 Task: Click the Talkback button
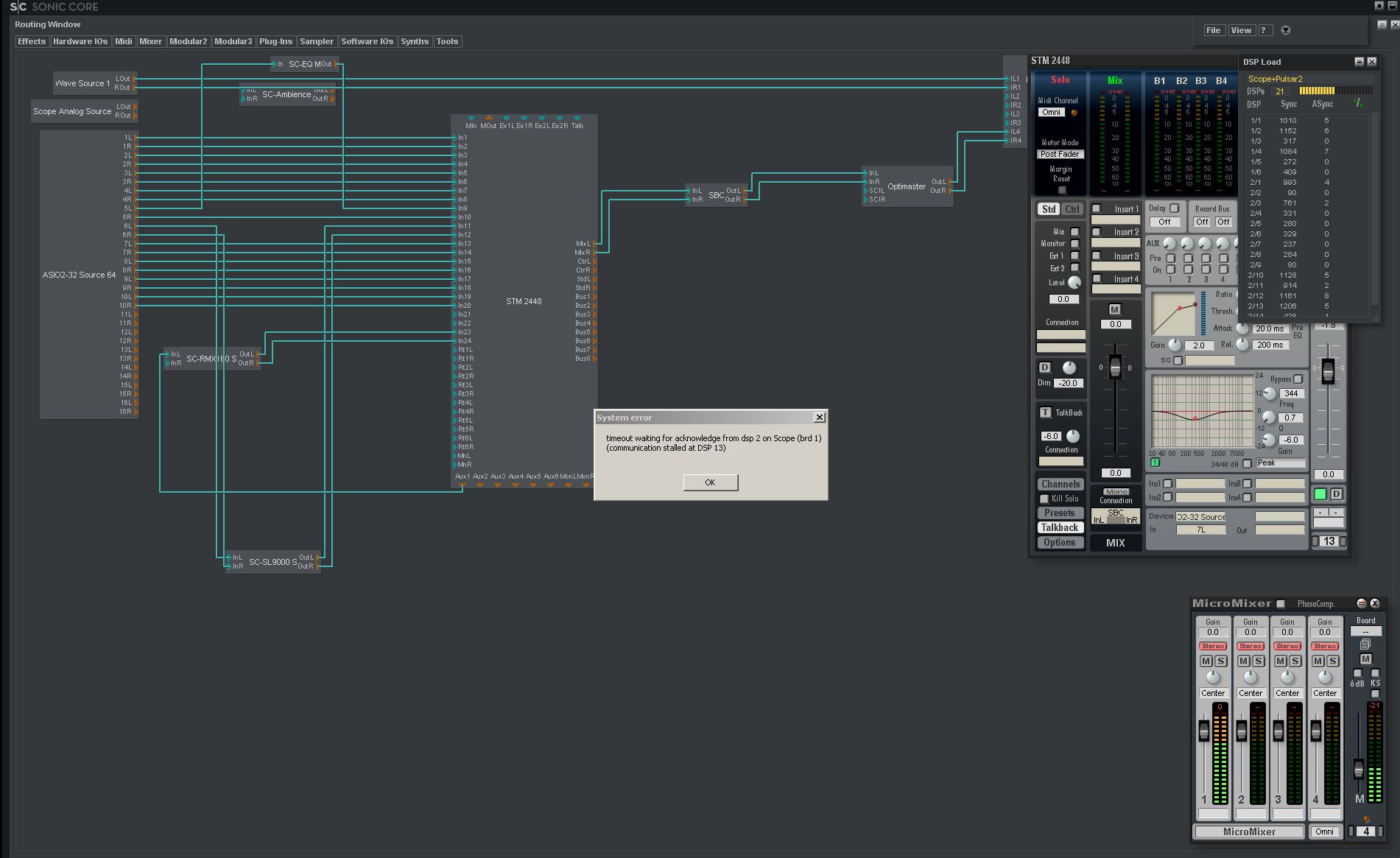click(x=1059, y=527)
